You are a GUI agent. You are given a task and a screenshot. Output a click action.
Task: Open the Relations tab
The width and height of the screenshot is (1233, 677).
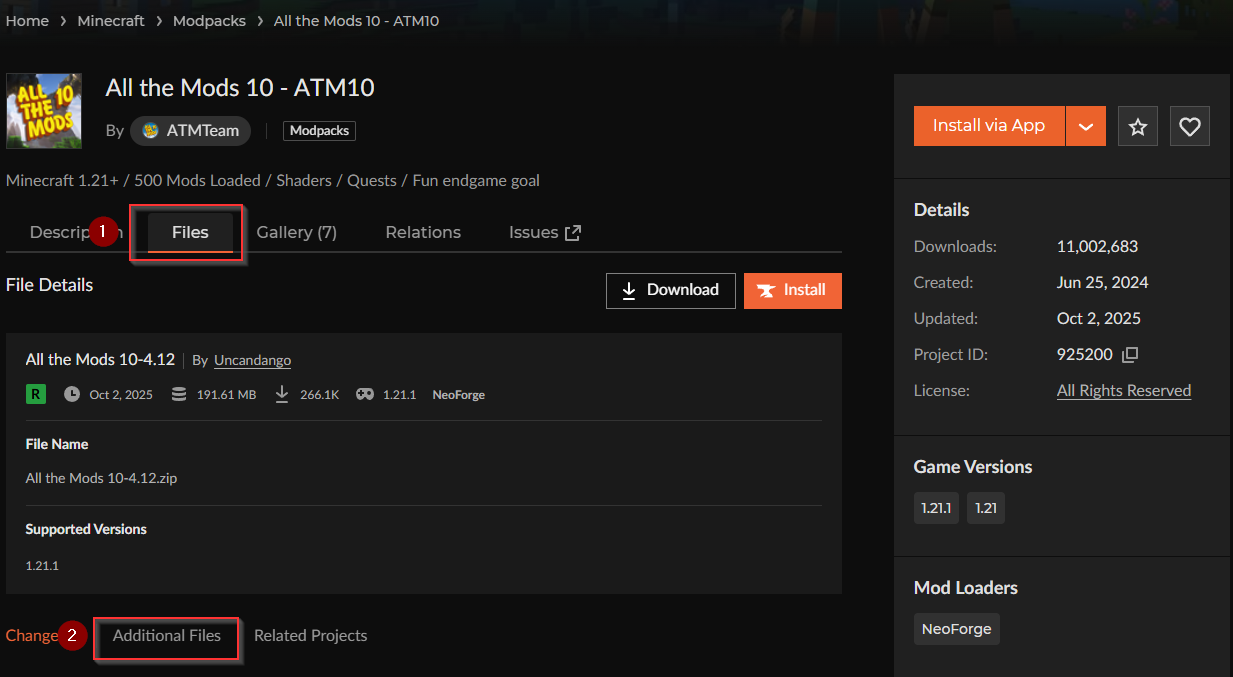click(423, 232)
